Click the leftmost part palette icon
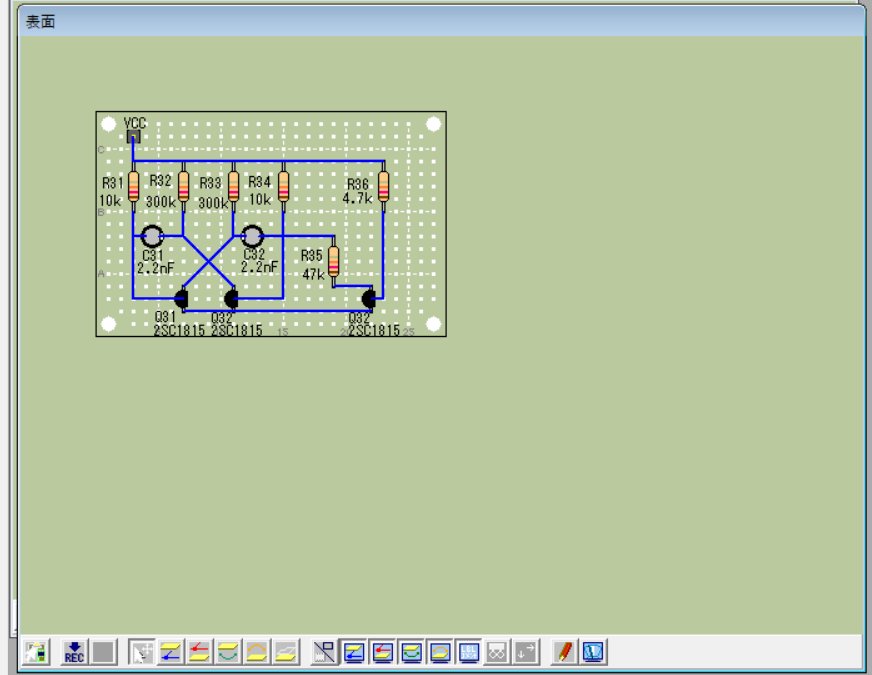 point(36,652)
